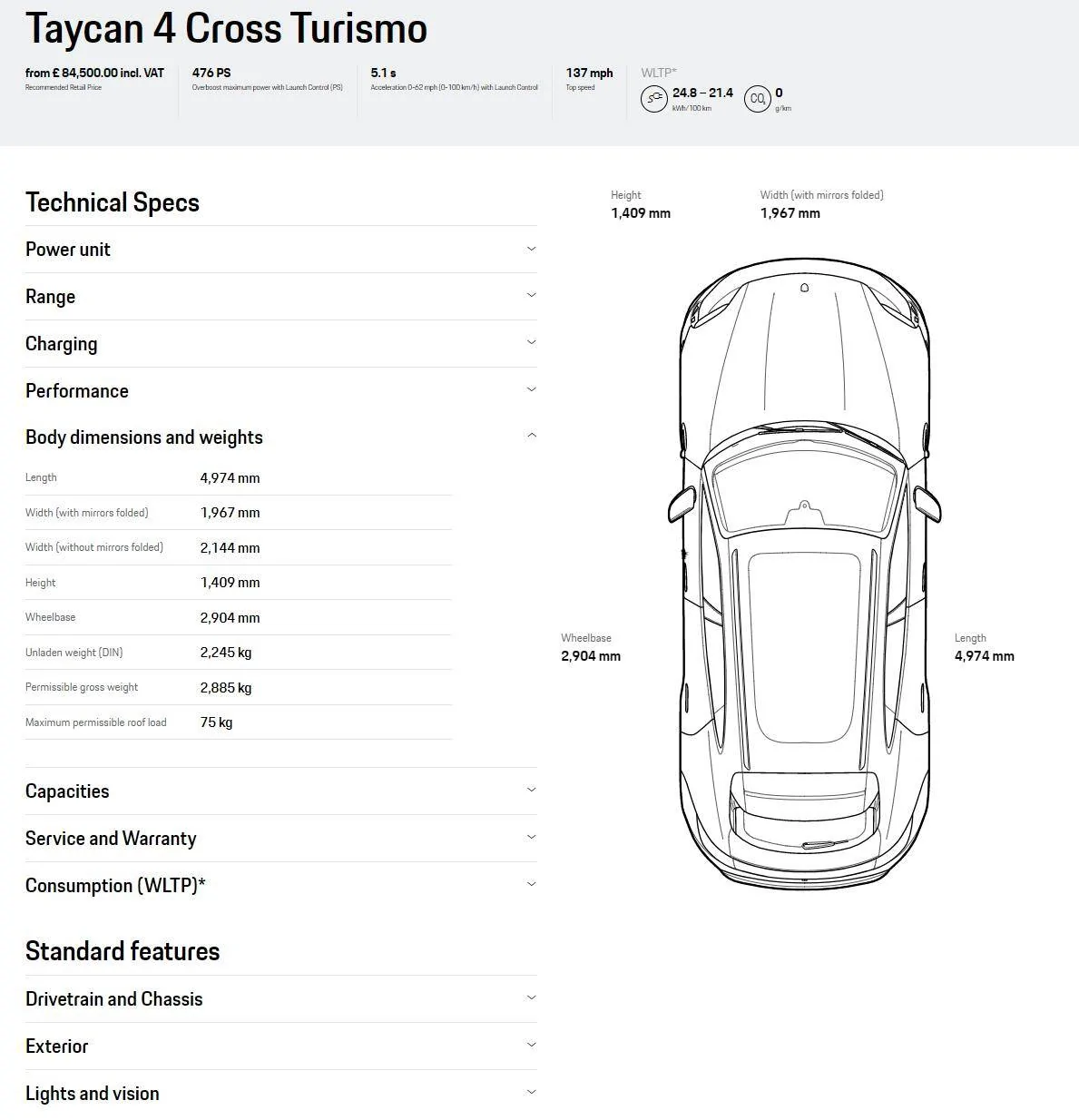The height and width of the screenshot is (1120, 1079).
Task: Collapse Body dimensions and weights section
Action: click(280, 437)
